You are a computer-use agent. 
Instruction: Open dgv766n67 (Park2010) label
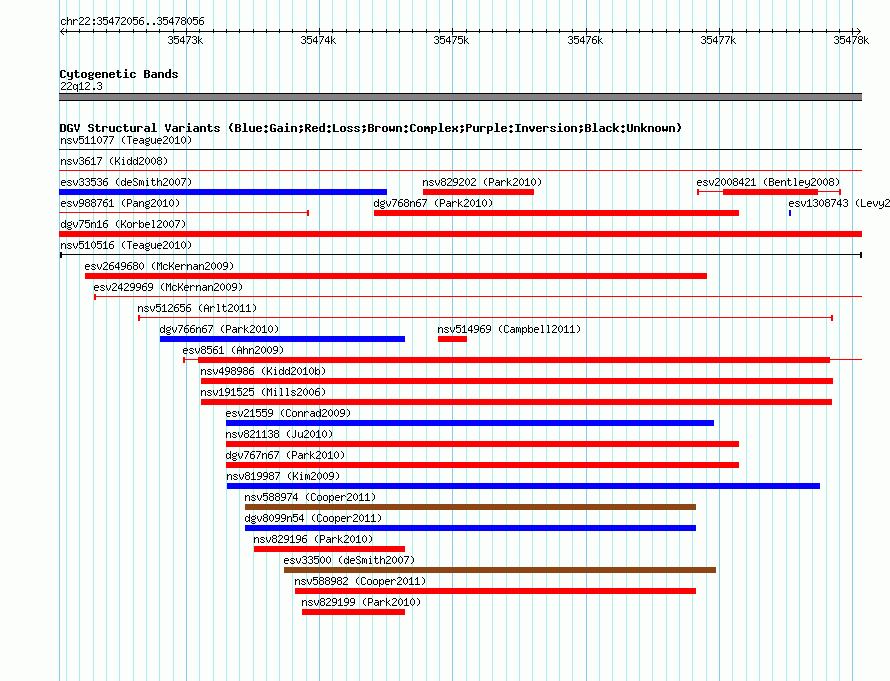[219, 329]
